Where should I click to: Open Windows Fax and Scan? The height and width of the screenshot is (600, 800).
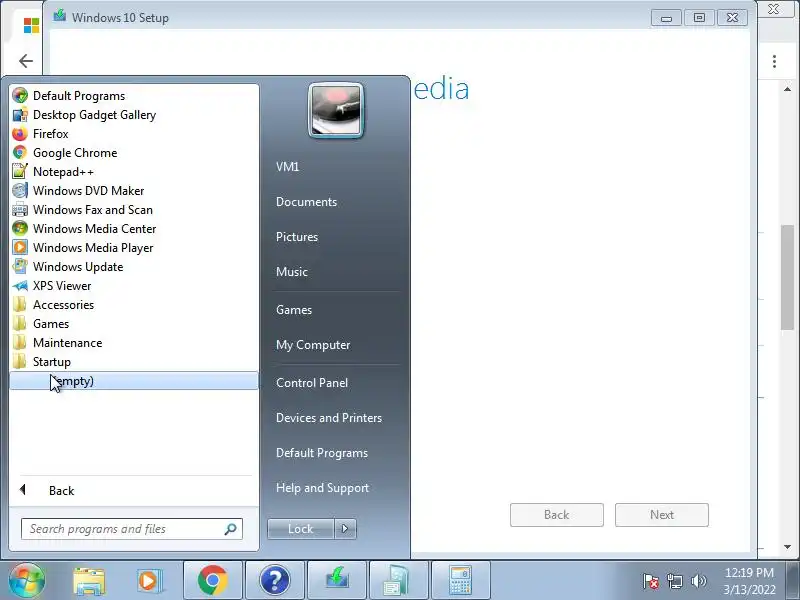134,210
